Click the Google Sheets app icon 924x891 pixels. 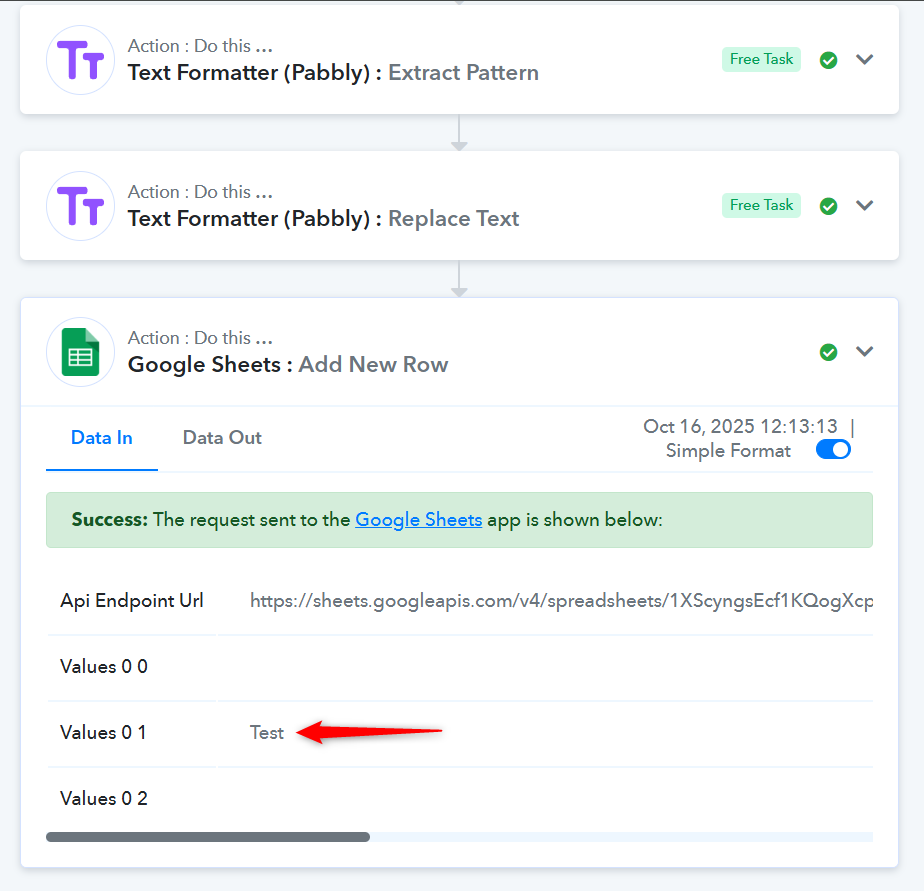point(80,352)
